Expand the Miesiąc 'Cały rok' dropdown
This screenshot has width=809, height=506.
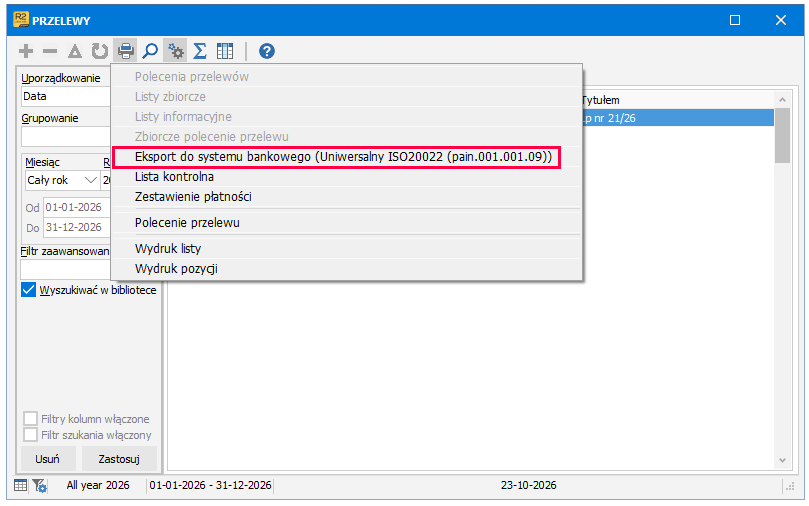91,180
